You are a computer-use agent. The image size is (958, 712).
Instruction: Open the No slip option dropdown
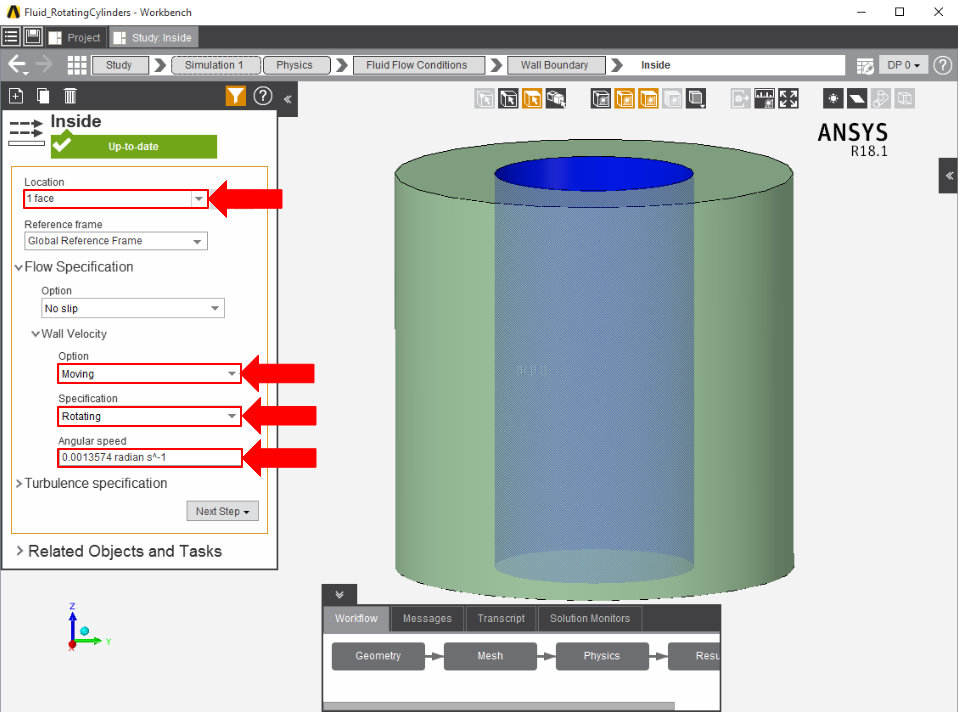click(133, 308)
